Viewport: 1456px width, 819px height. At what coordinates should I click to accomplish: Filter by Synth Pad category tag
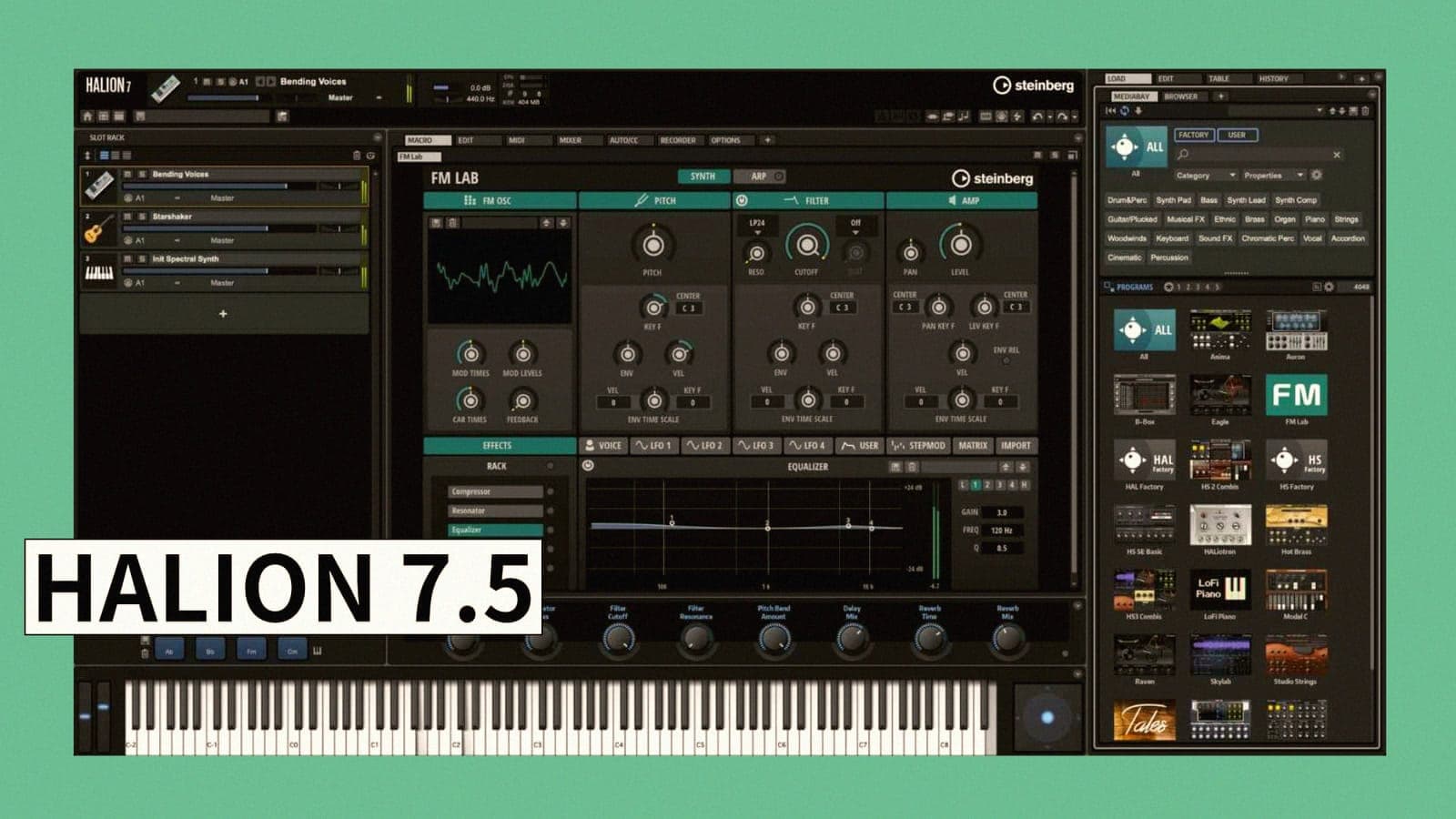pos(1173,200)
